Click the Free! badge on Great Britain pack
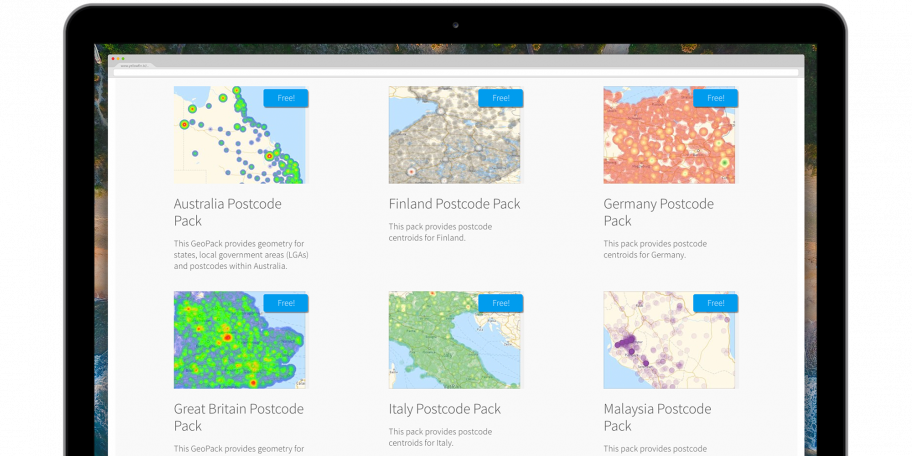912x456 pixels. tap(286, 303)
